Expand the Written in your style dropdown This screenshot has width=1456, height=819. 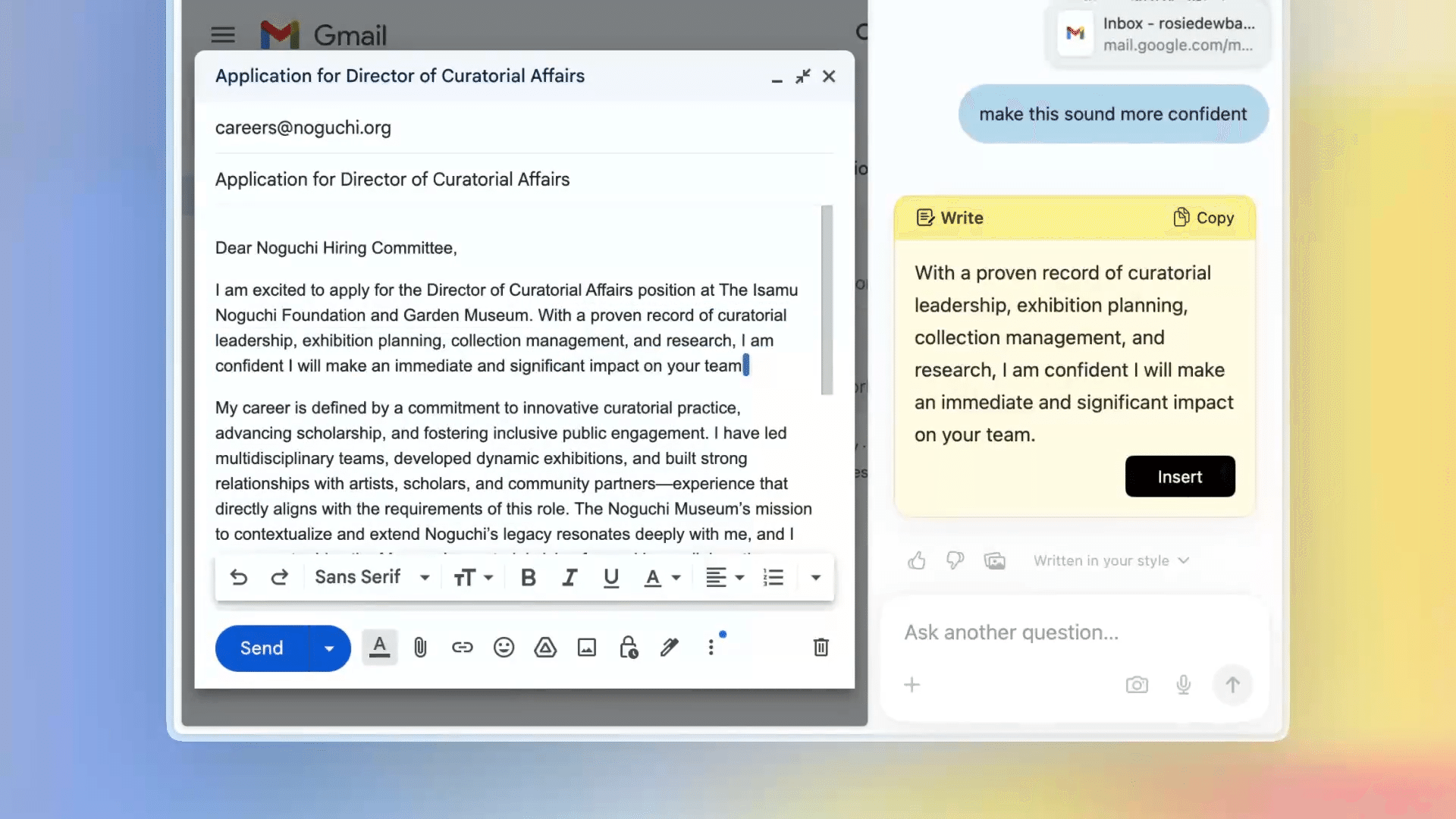(x=1111, y=560)
